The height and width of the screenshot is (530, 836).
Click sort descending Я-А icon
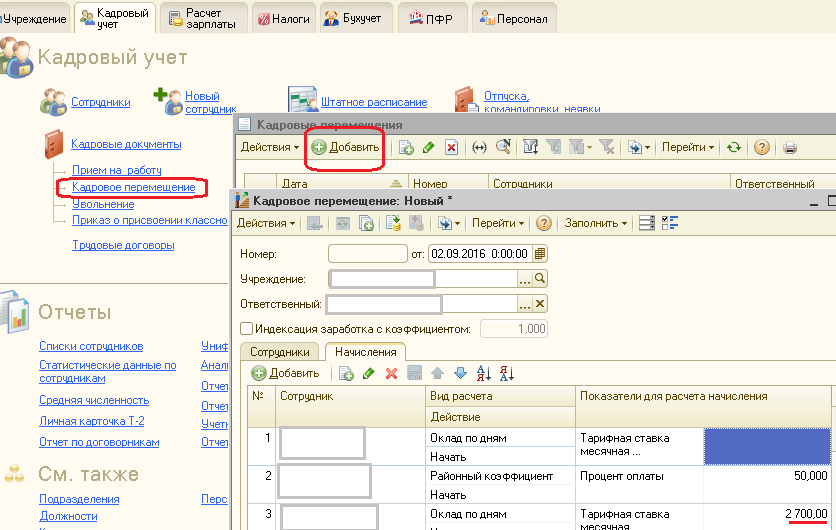tap(507, 373)
